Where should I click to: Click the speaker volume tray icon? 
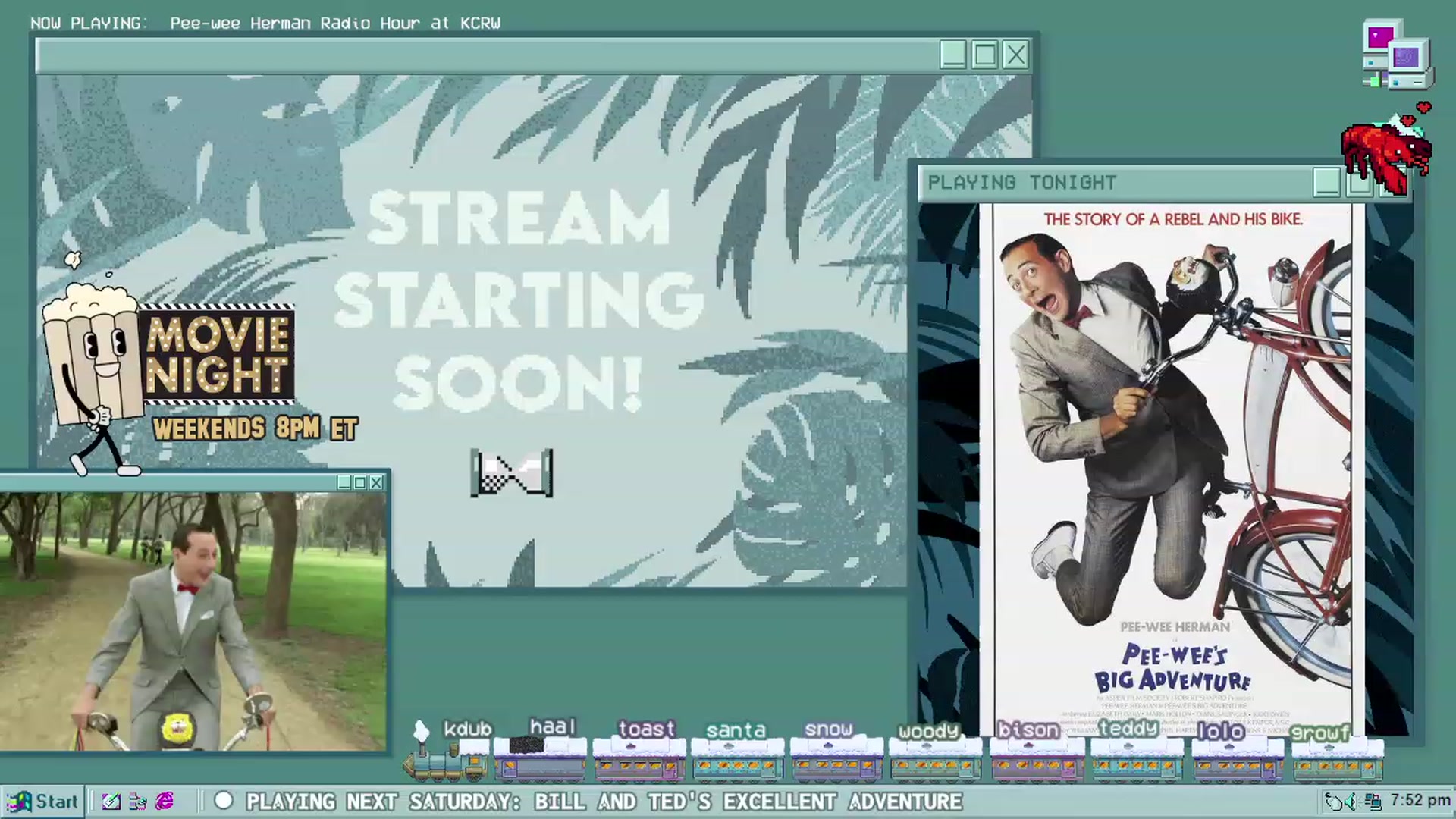click(x=1351, y=802)
